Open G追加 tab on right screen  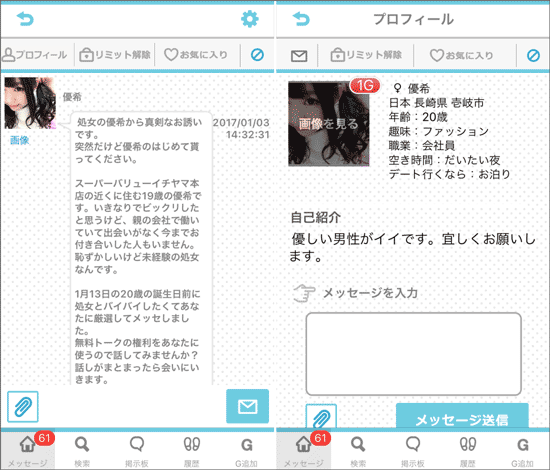coord(522,451)
